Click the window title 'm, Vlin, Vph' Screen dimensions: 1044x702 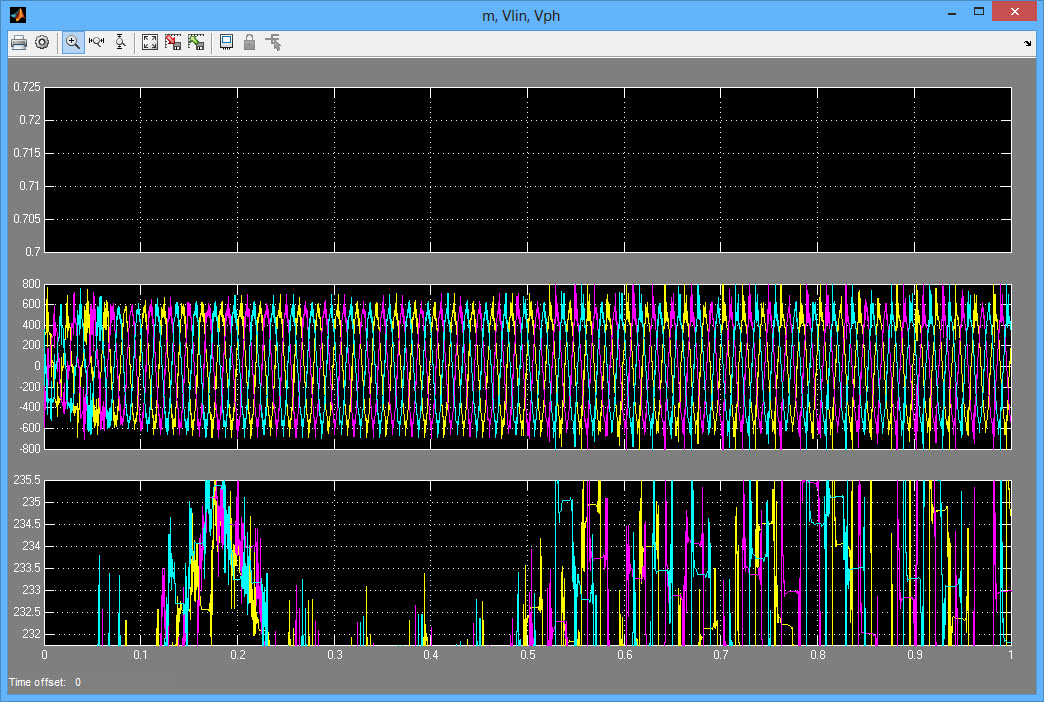tap(523, 14)
